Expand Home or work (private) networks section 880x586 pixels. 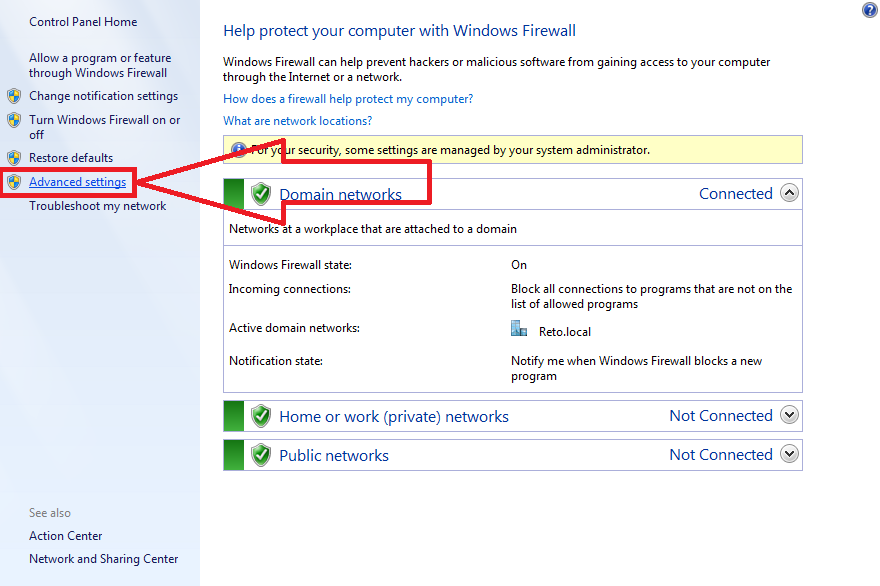pyautogui.click(x=790, y=415)
